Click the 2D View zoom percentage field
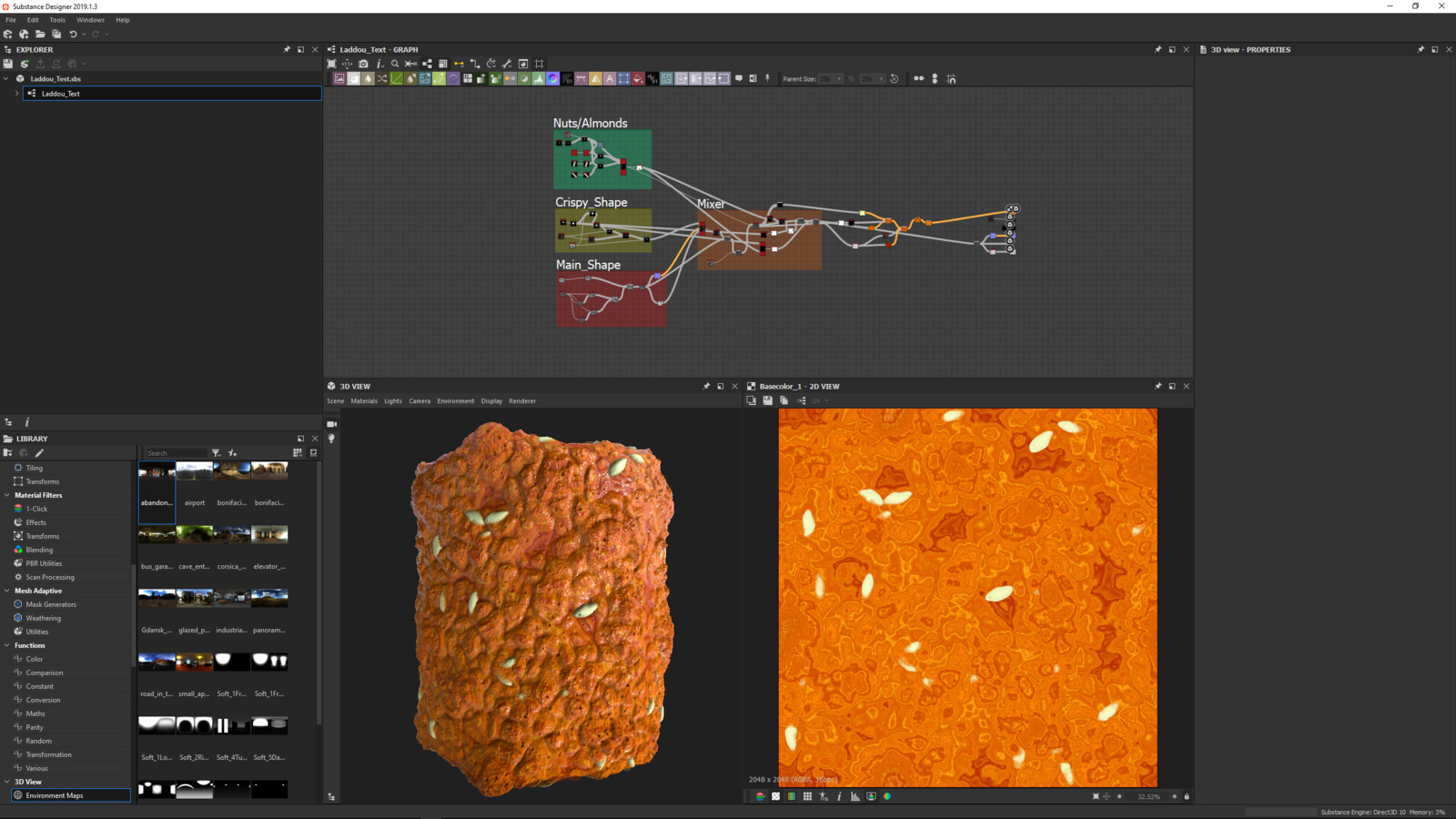Image resolution: width=1456 pixels, height=819 pixels. [x=1148, y=796]
